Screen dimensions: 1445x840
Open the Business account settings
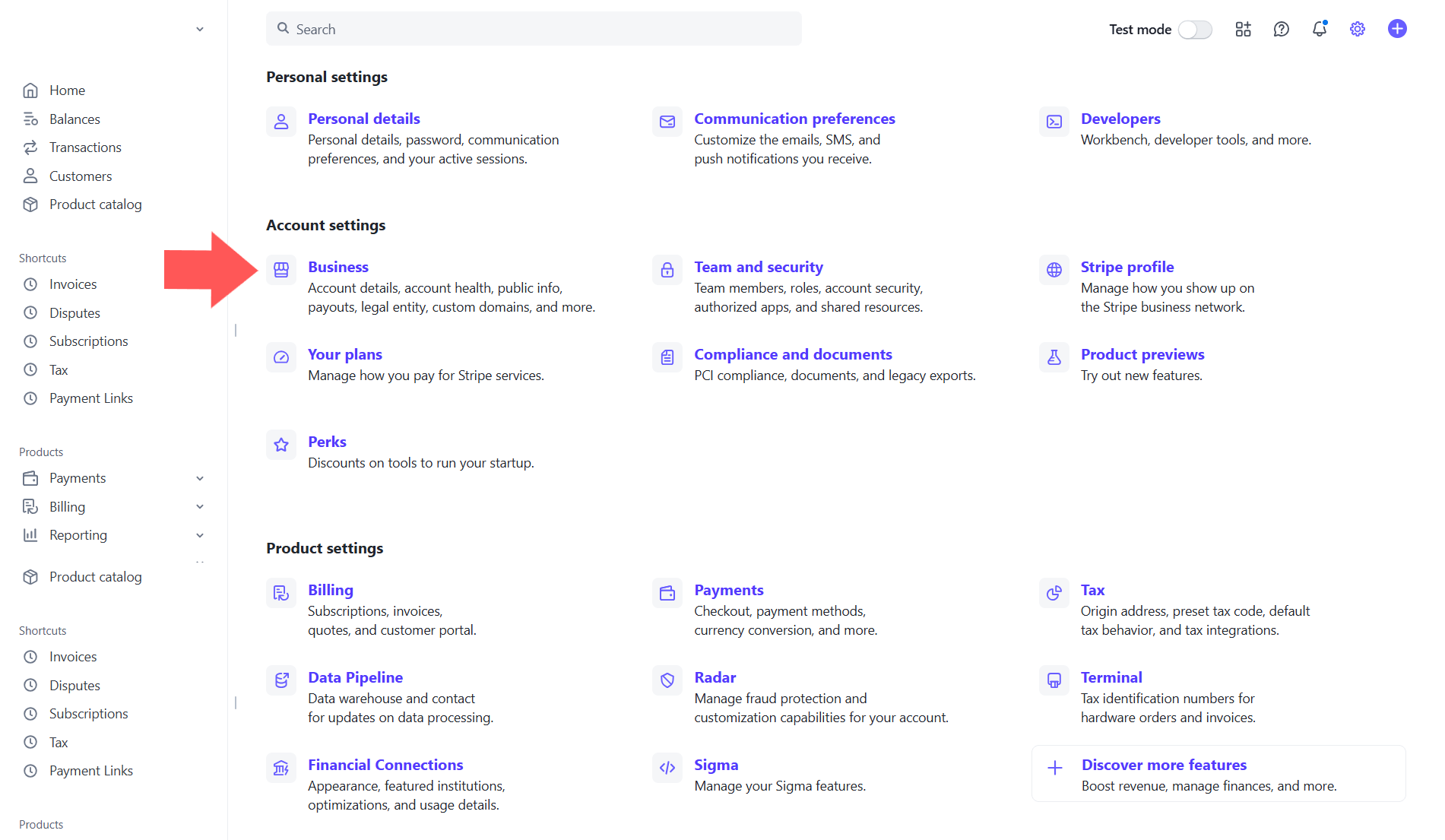tap(337, 267)
